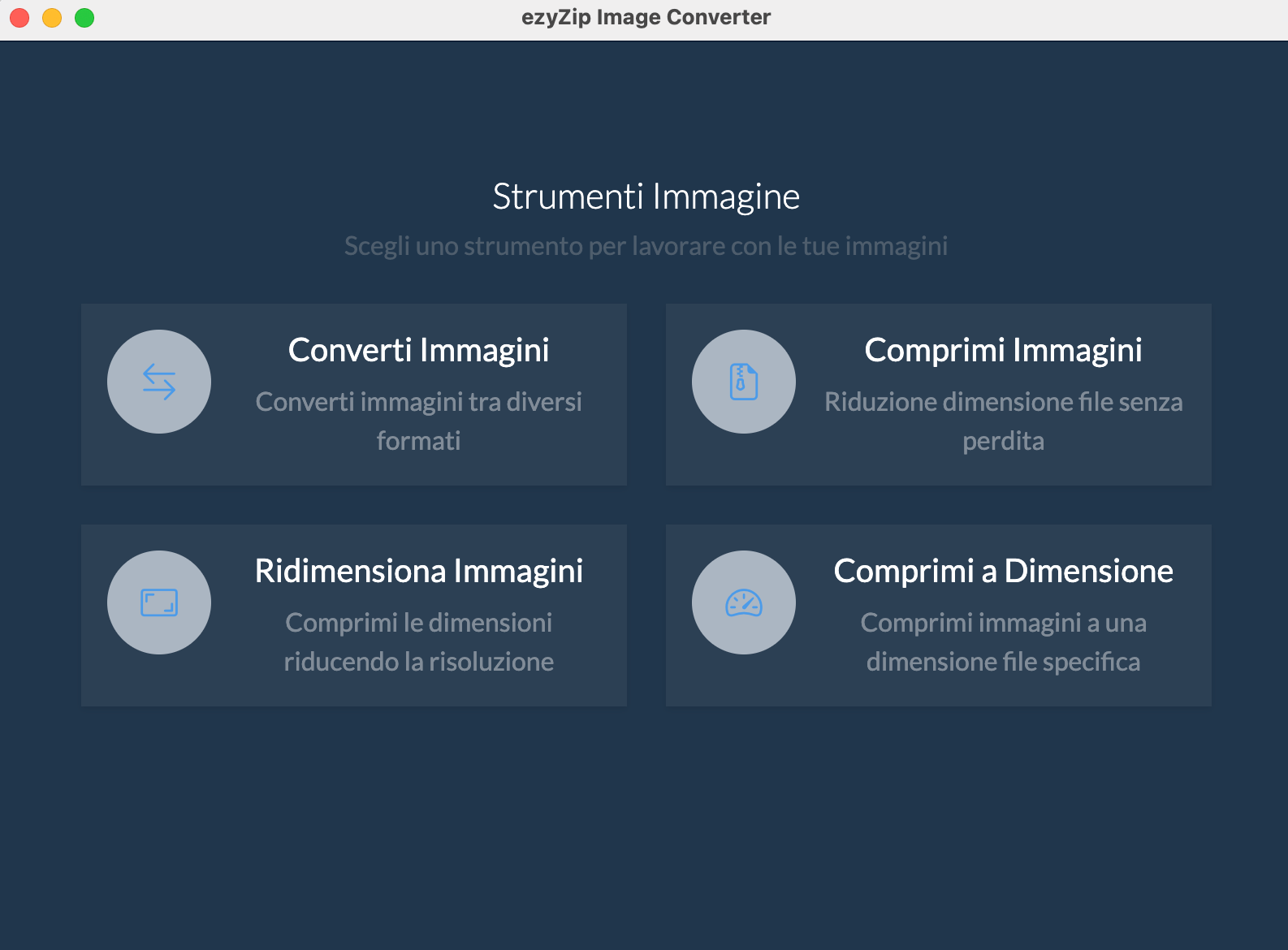Minimize the window using the yellow button
This screenshot has height=950, width=1288.
(52, 17)
